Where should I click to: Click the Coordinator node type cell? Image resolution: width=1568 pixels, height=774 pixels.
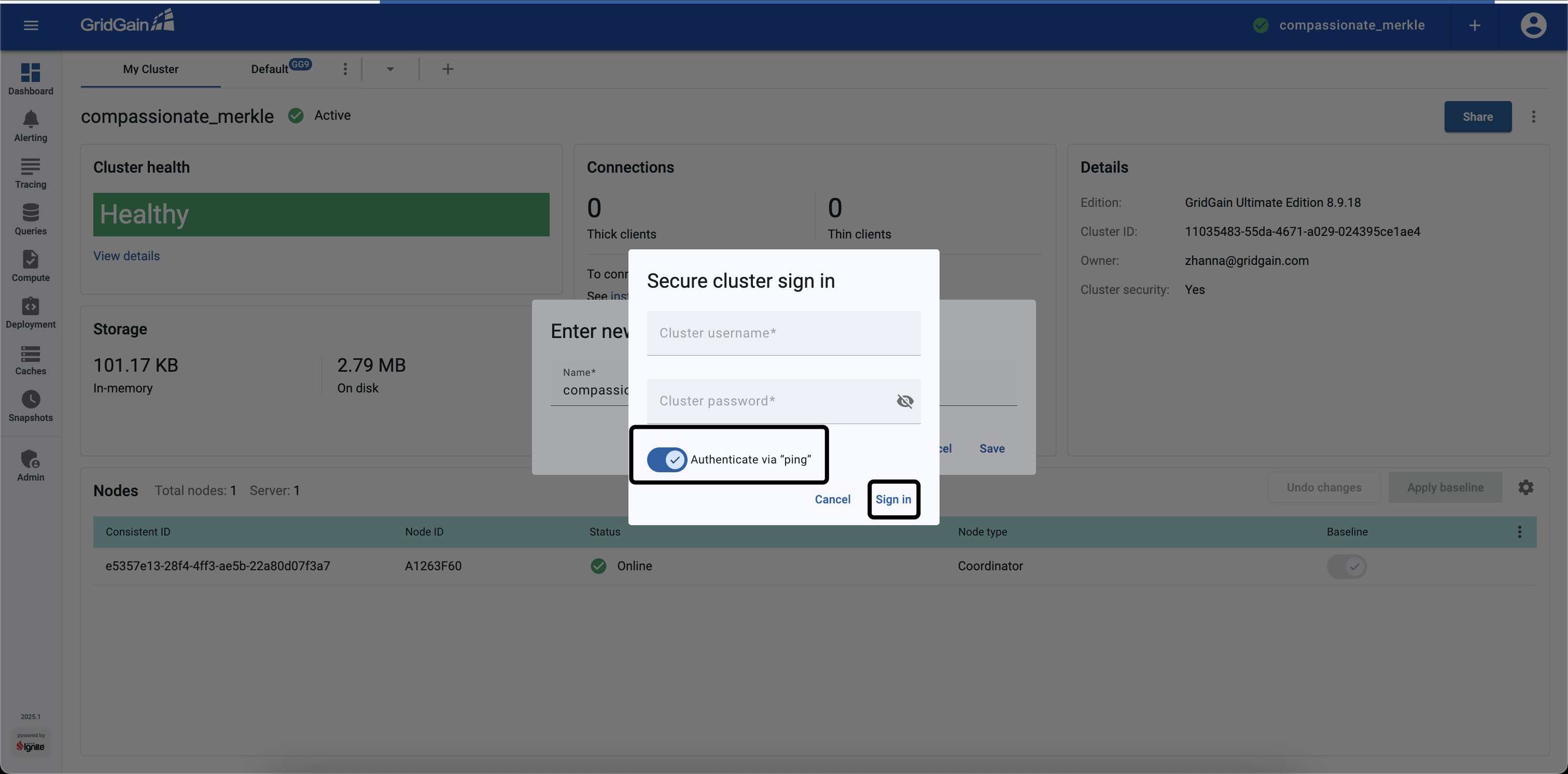pos(990,566)
